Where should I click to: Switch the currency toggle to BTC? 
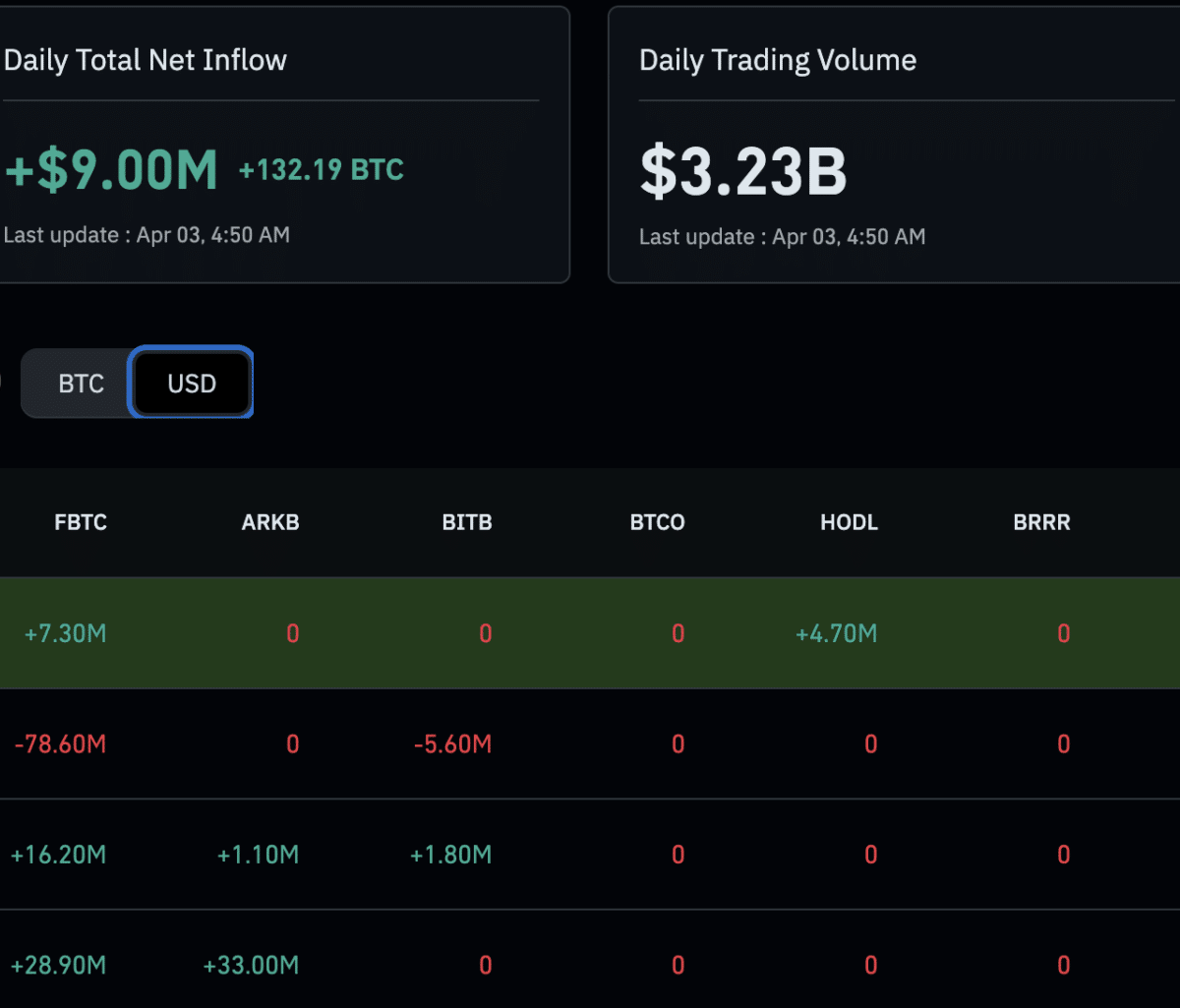(x=81, y=384)
